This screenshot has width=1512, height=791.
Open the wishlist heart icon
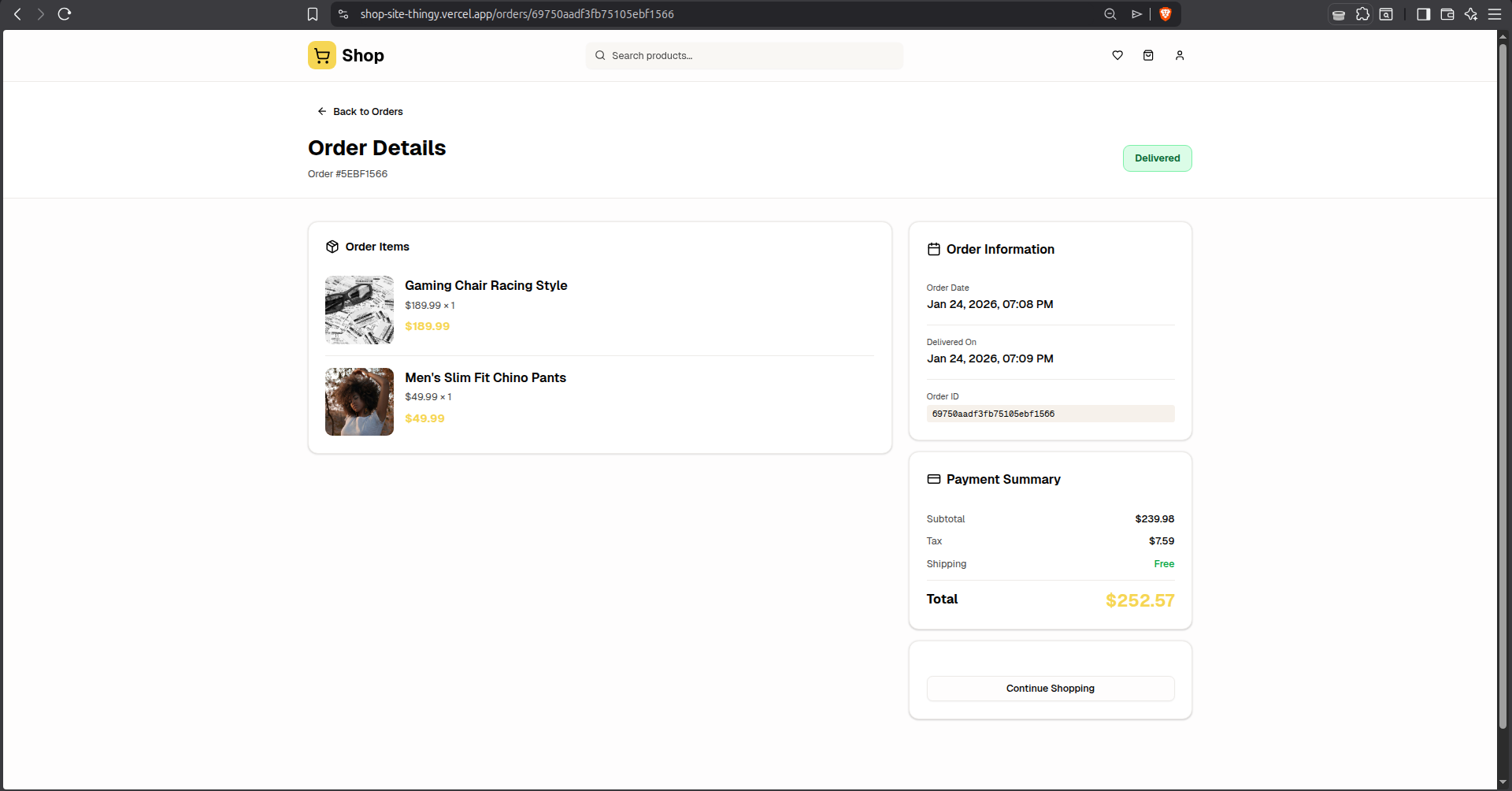(1117, 55)
